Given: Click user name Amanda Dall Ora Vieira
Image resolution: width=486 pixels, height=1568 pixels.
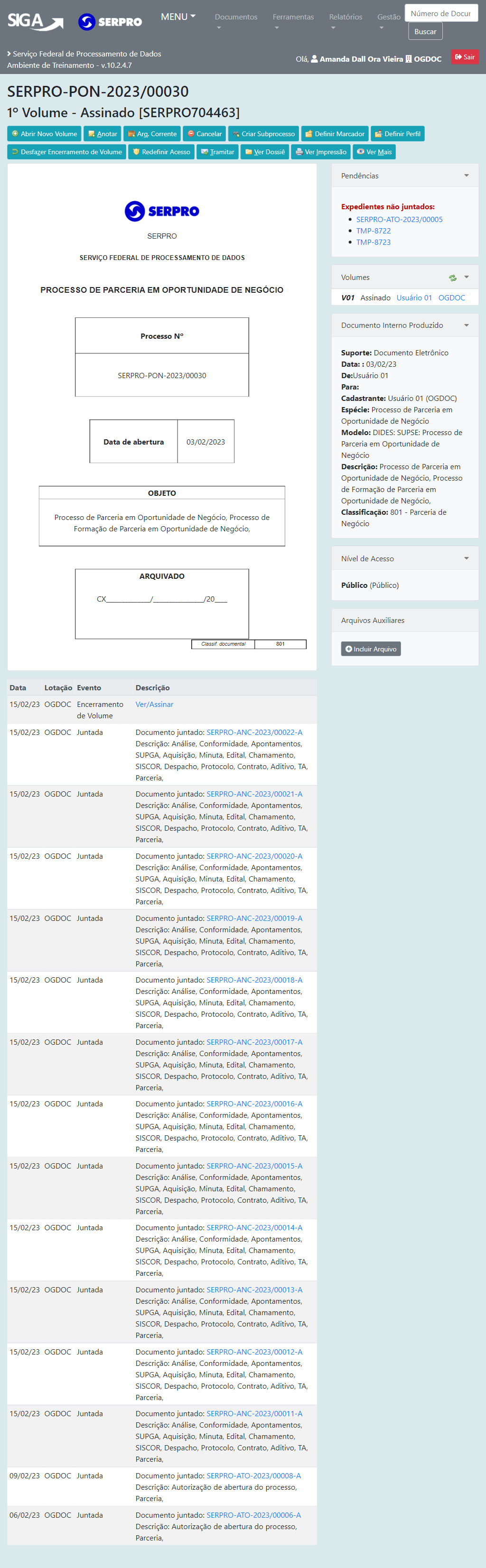Looking at the screenshot, I should [x=361, y=59].
